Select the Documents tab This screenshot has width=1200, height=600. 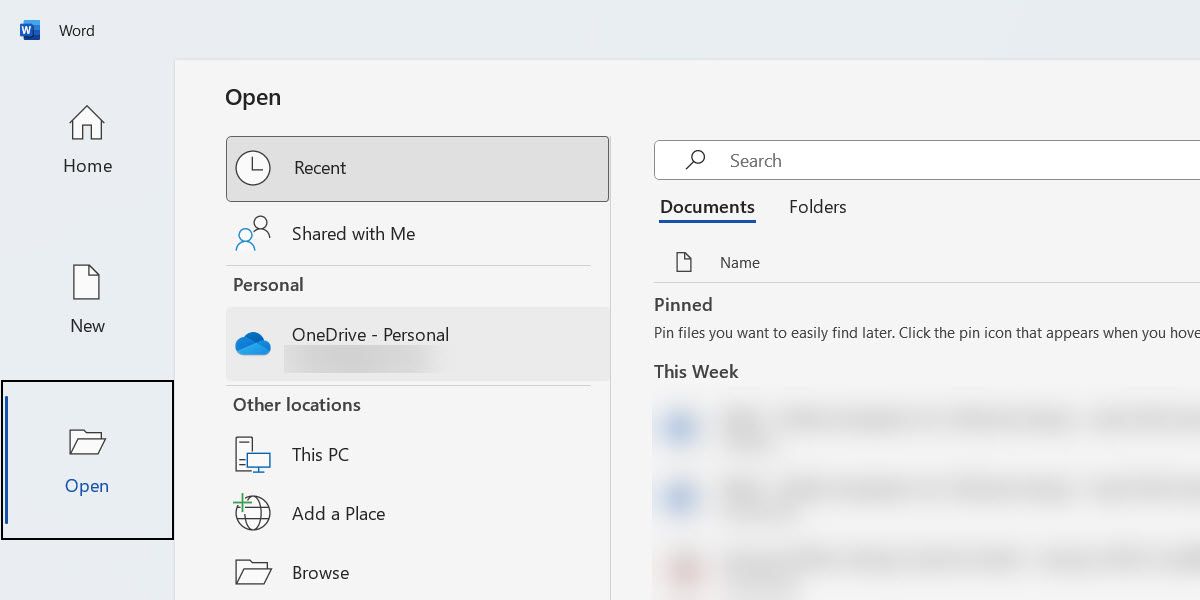coord(707,207)
